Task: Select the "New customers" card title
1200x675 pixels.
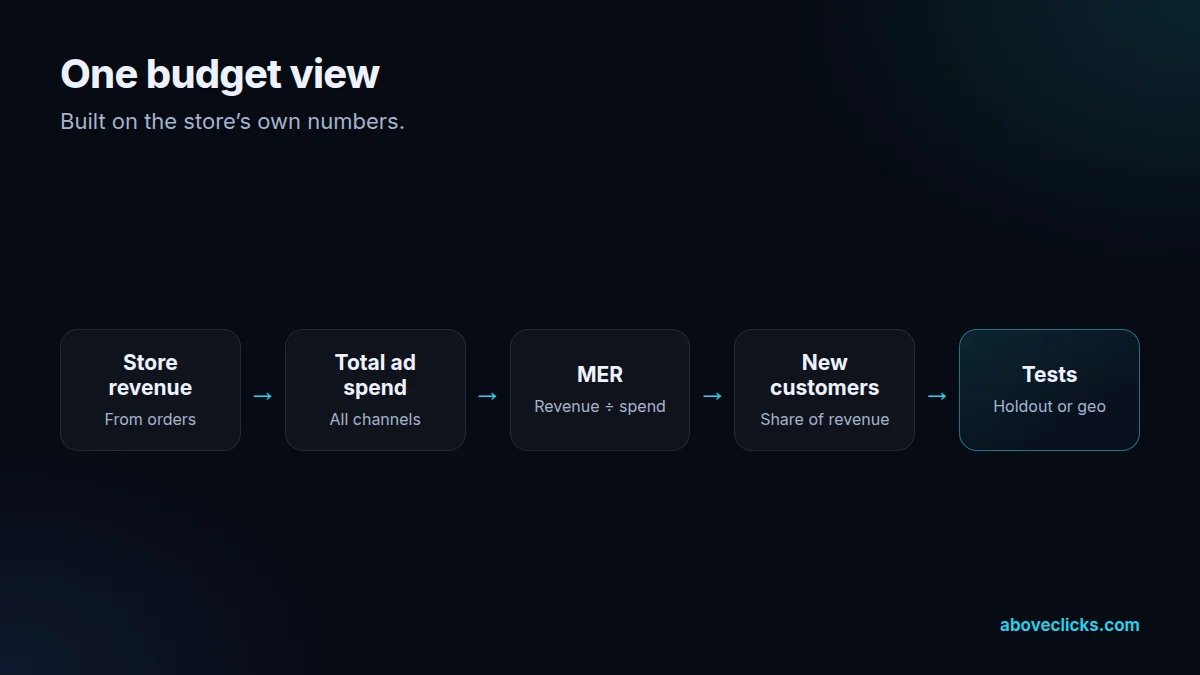Action: point(825,375)
